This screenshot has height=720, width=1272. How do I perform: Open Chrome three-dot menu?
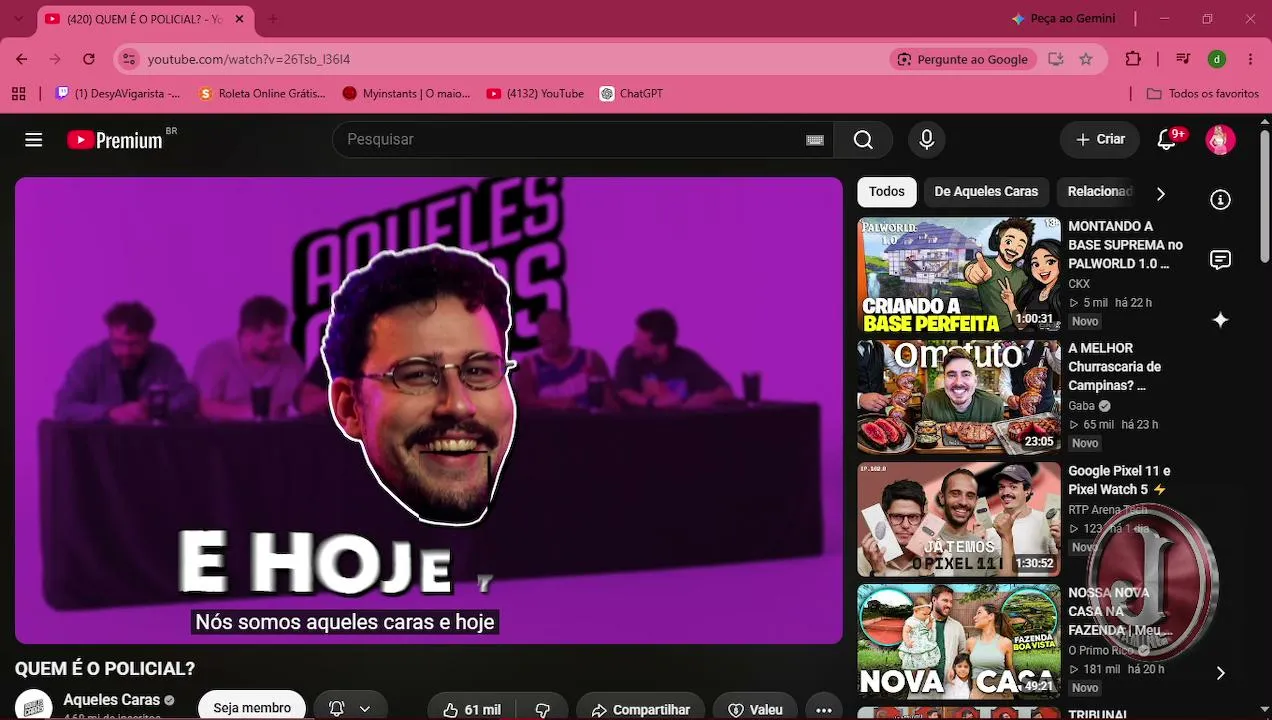click(1251, 59)
